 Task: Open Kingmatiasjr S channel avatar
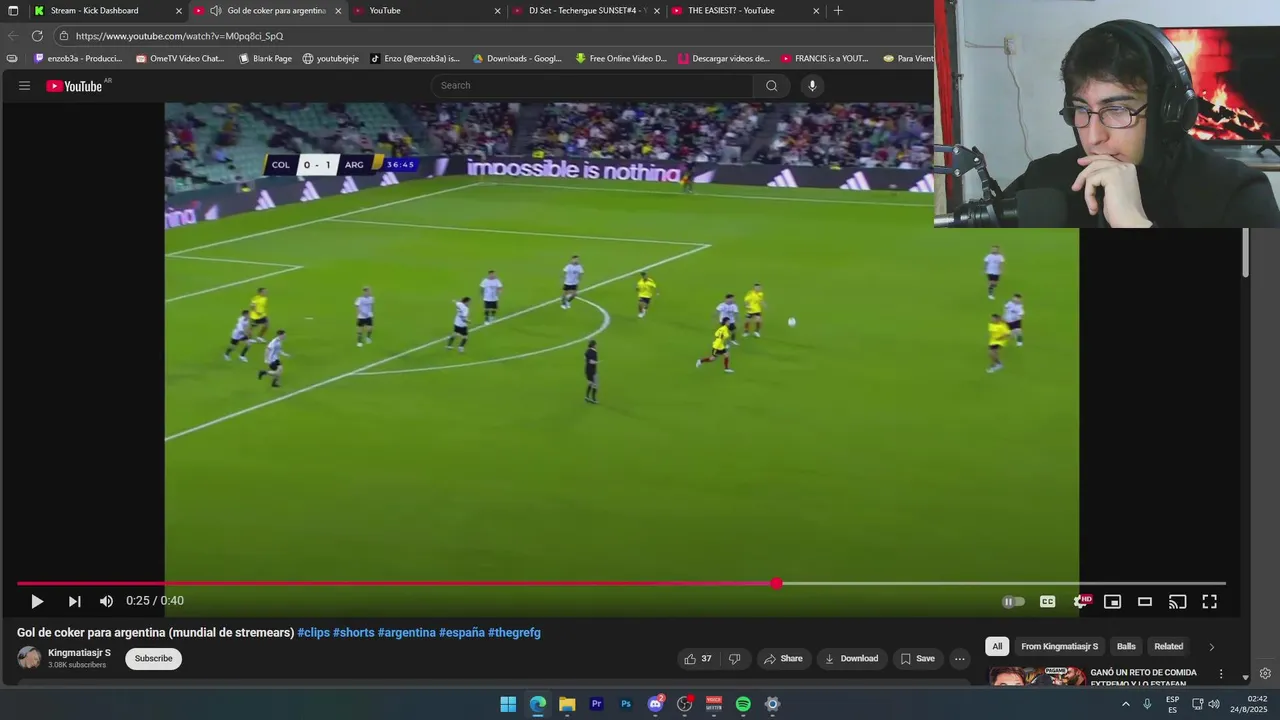pyautogui.click(x=29, y=658)
